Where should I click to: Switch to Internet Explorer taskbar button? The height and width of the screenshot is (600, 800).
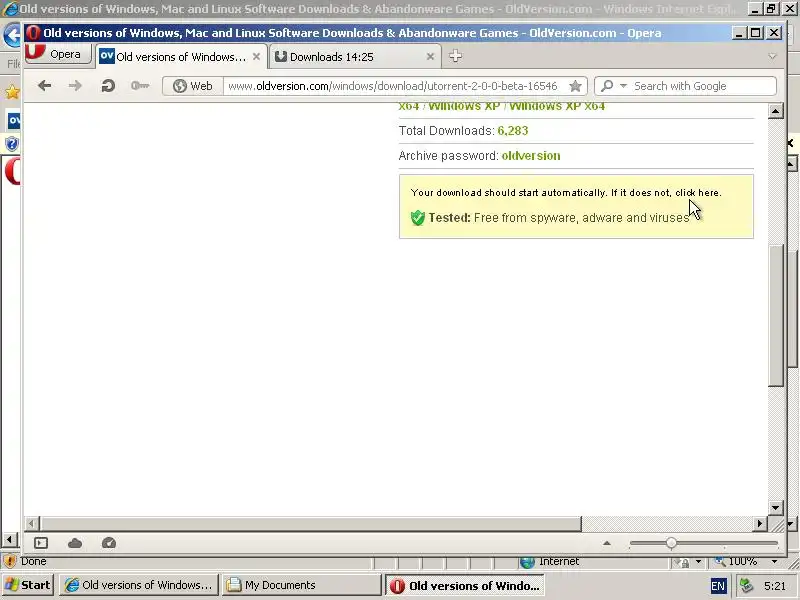pos(139,585)
